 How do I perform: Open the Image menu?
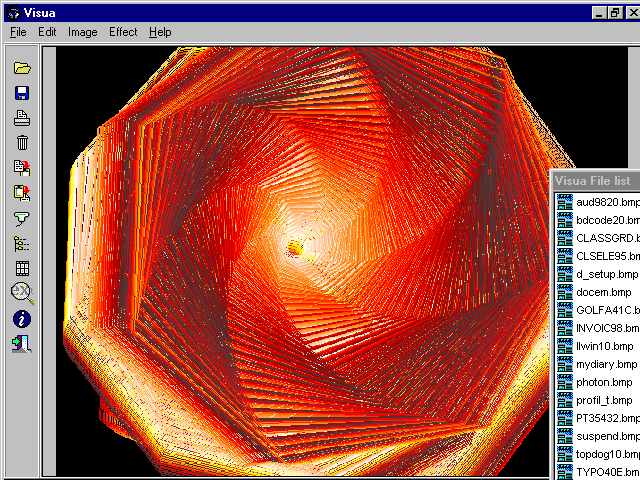[83, 32]
